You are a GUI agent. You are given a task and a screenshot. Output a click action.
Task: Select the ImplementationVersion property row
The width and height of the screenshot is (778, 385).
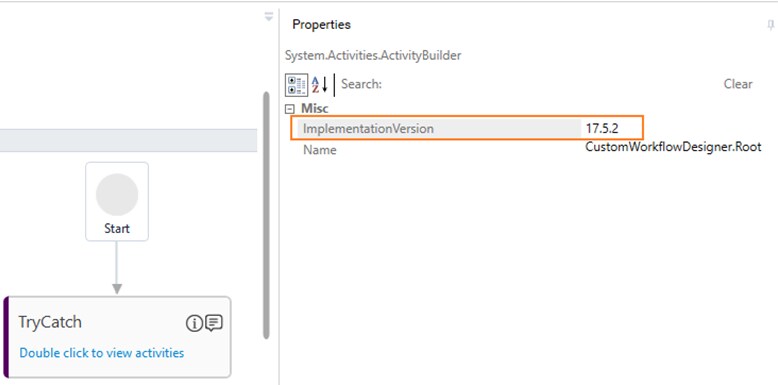tap(468, 128)
